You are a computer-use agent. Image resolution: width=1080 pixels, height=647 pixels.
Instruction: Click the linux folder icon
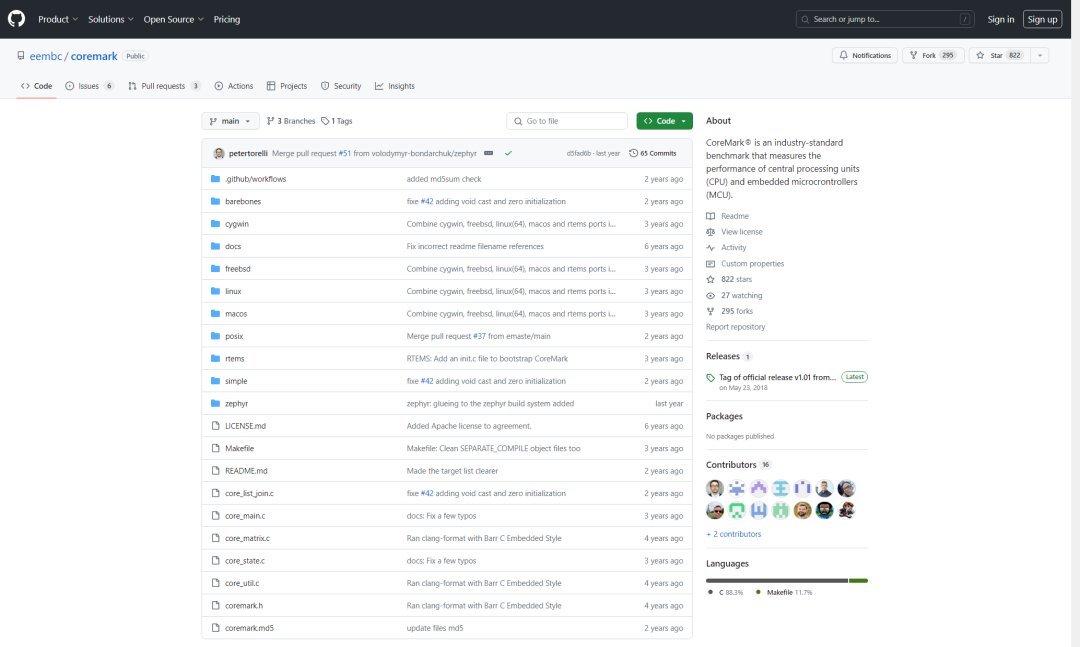pyautogui.click(x=216, y=291)
